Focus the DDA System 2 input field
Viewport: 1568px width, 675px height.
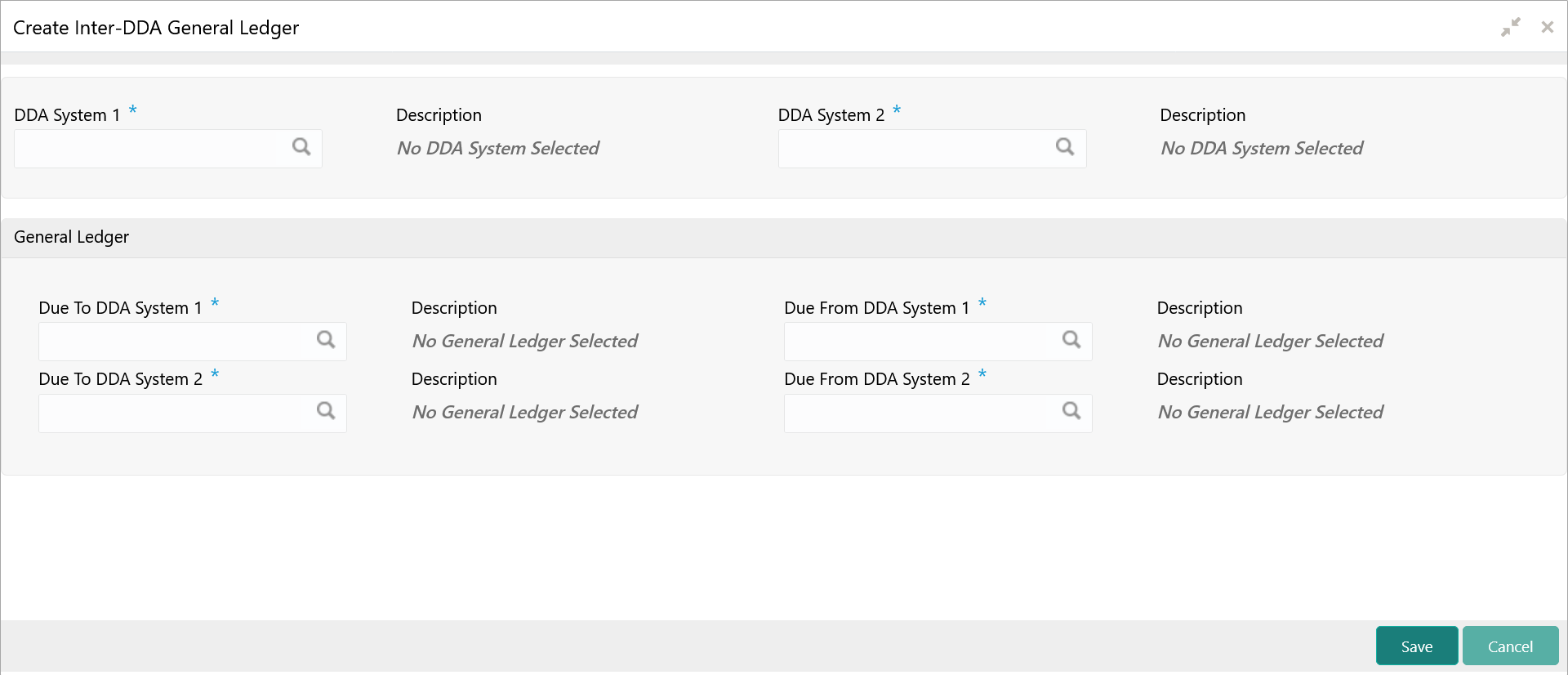point(915,149)
